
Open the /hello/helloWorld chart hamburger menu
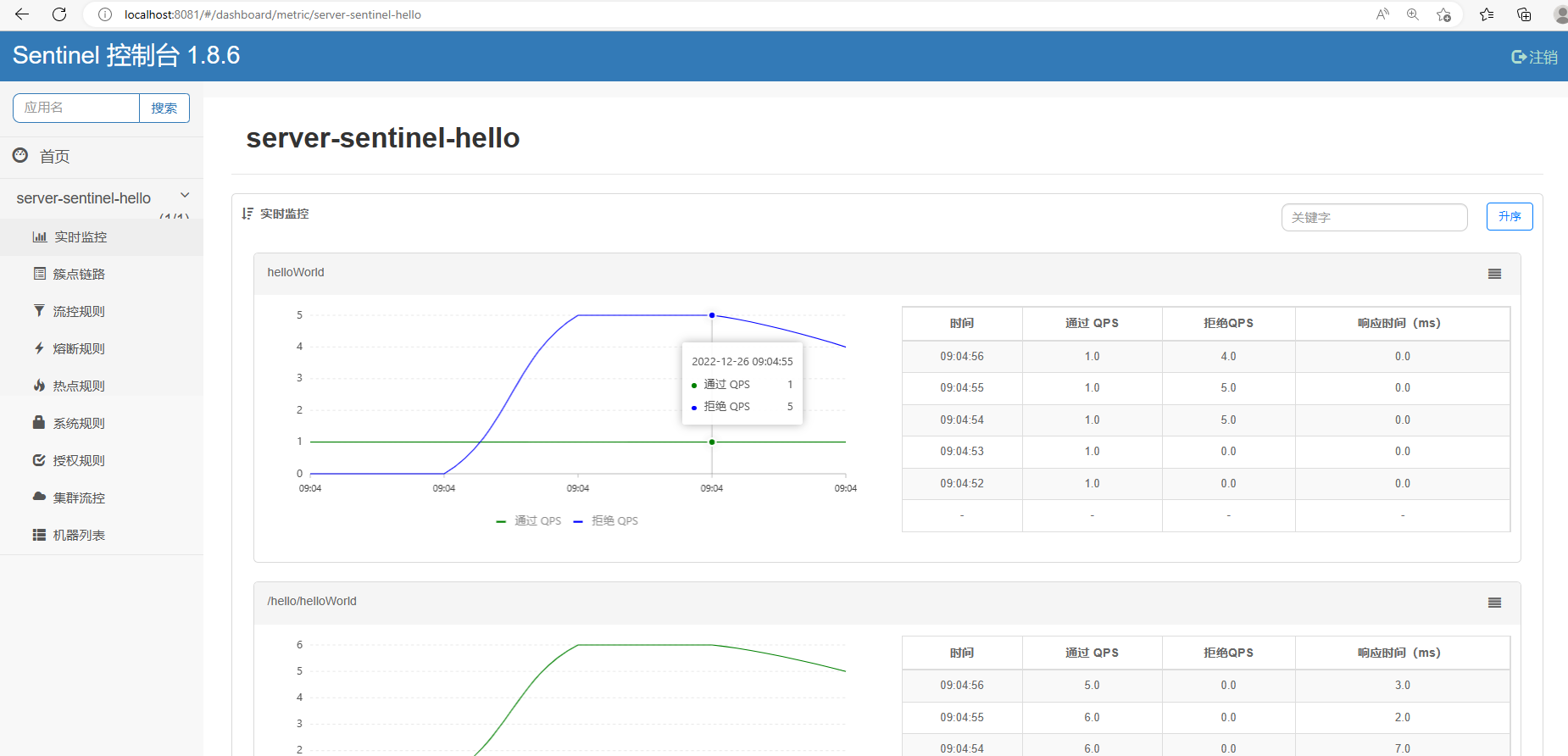[x=1495, y=603]
